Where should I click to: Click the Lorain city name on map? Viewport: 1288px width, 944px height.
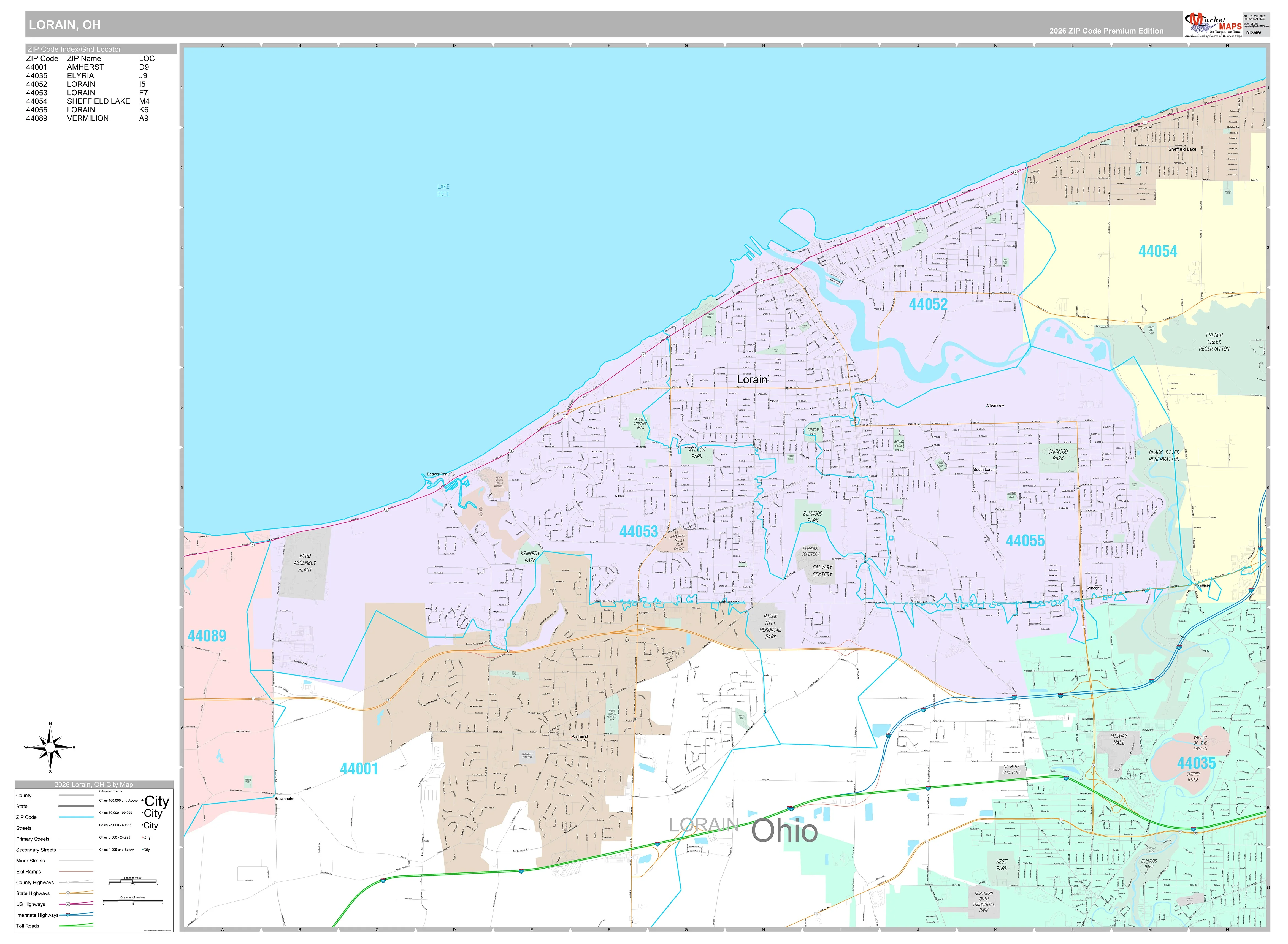(x=752, y=379)
